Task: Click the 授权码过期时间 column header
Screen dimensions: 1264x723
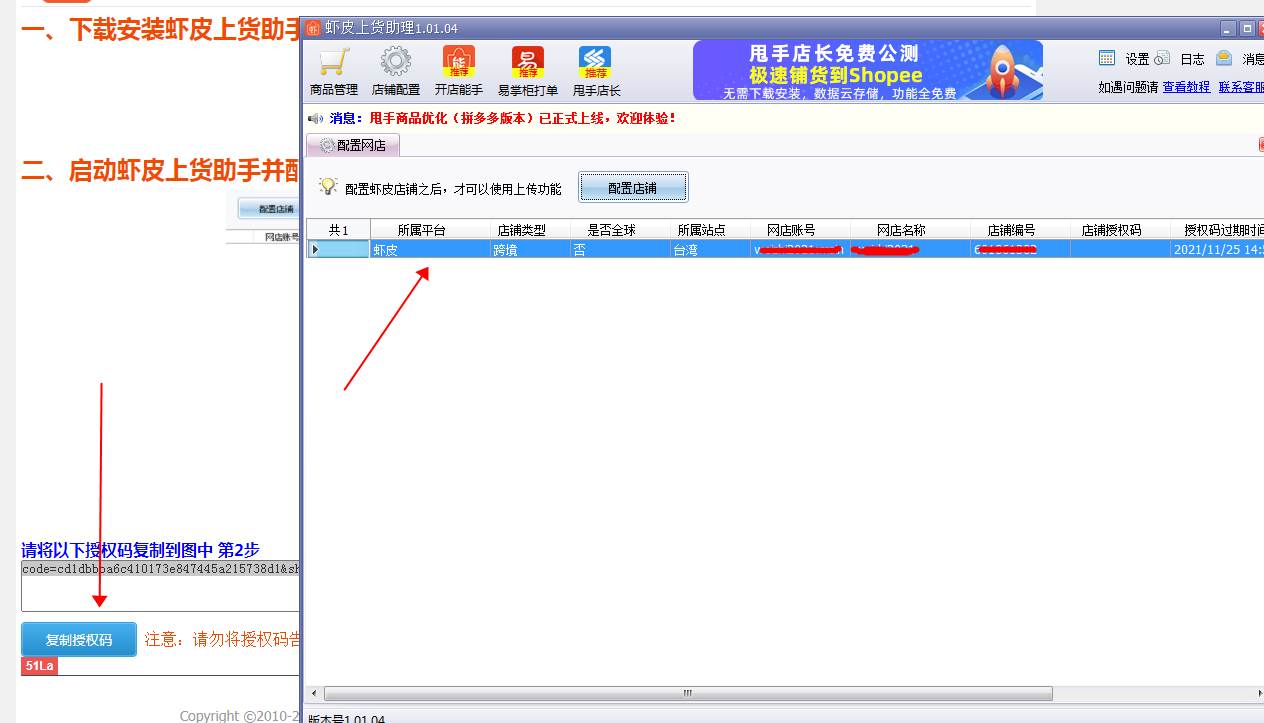Action: point(1217,230)
